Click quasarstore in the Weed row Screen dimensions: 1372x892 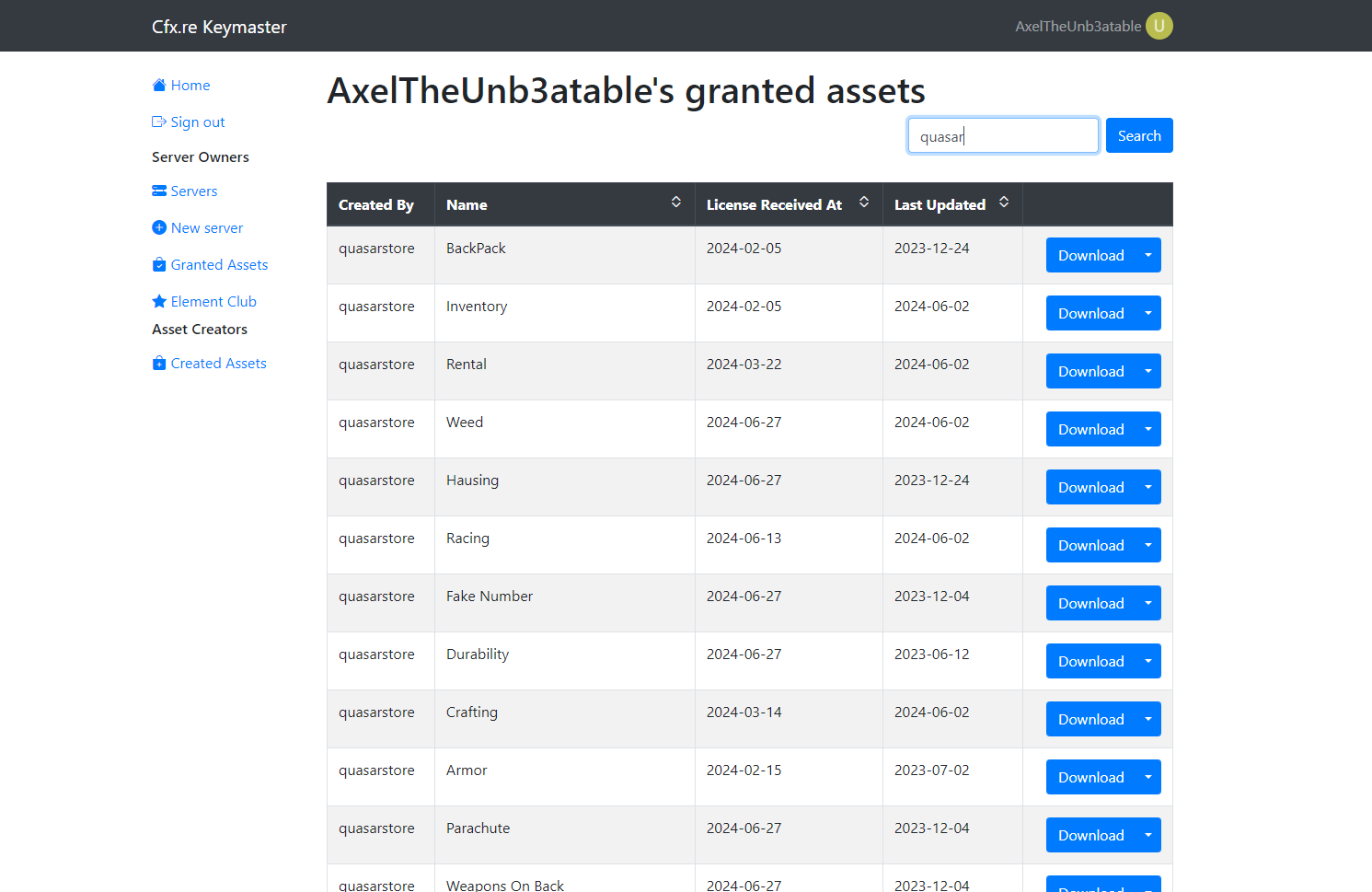tap(376, 423)
